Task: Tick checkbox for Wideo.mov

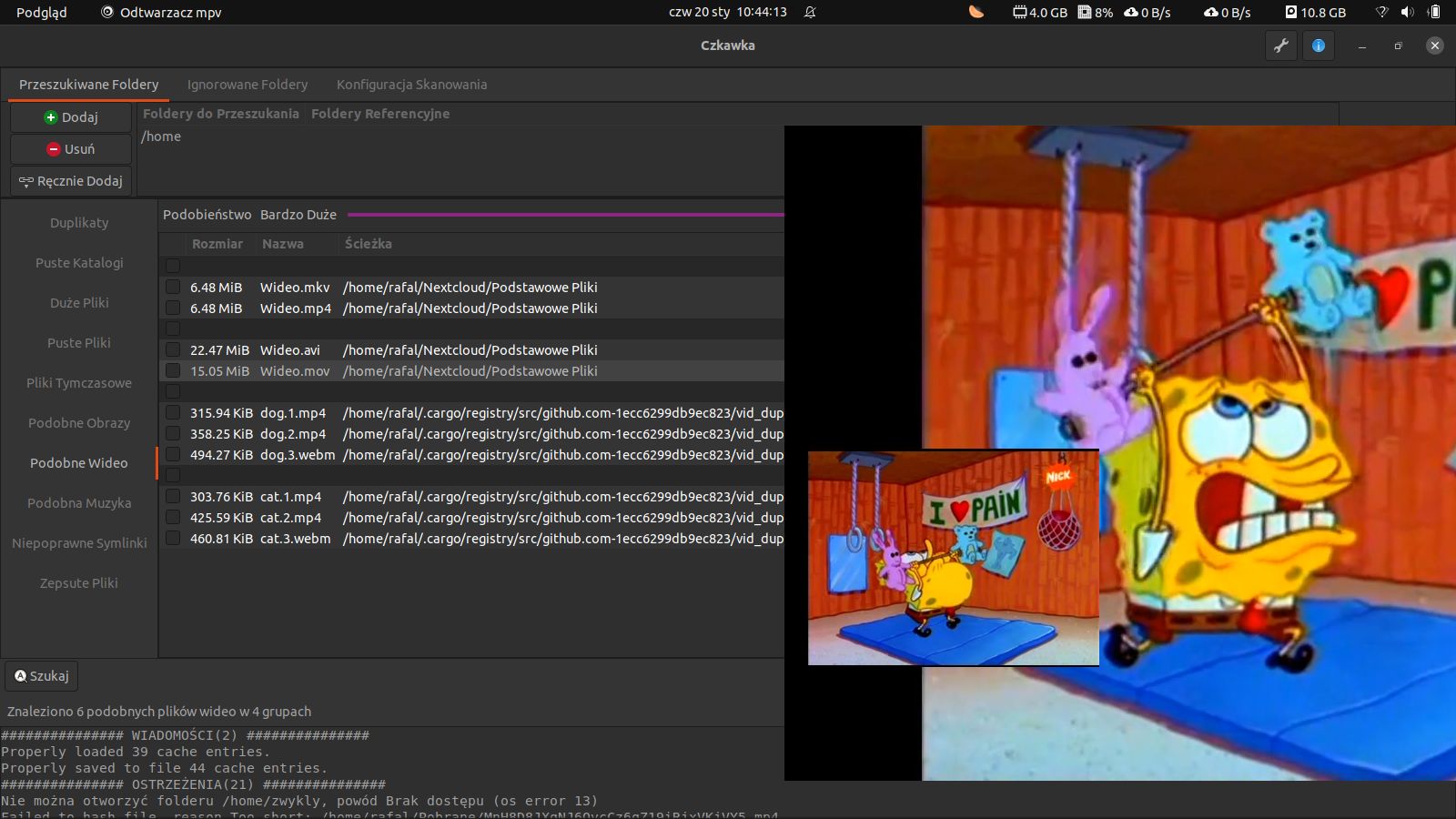Action: click(x=173, y=370)
